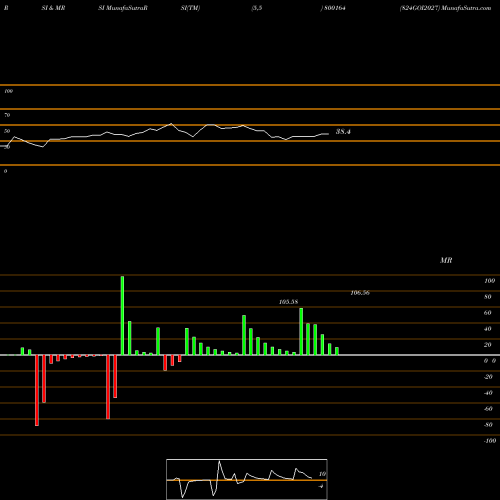Click the 10 label in mini chart

pos(322,474)
